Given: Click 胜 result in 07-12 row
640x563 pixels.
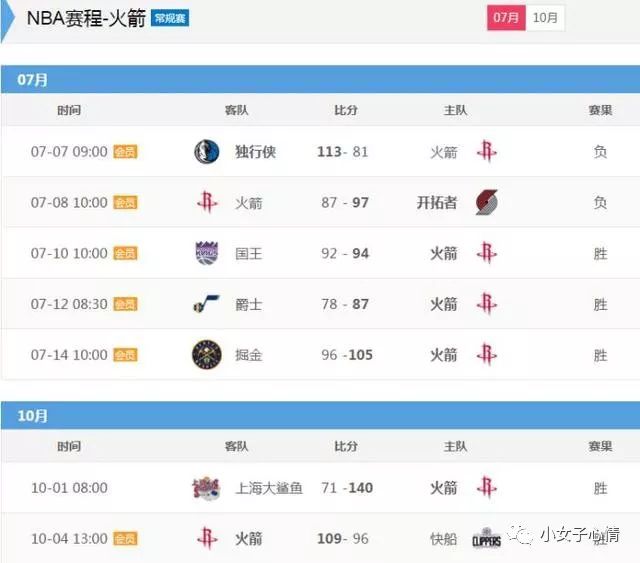Looking at the screenshot, I should [x=600, y=304].
